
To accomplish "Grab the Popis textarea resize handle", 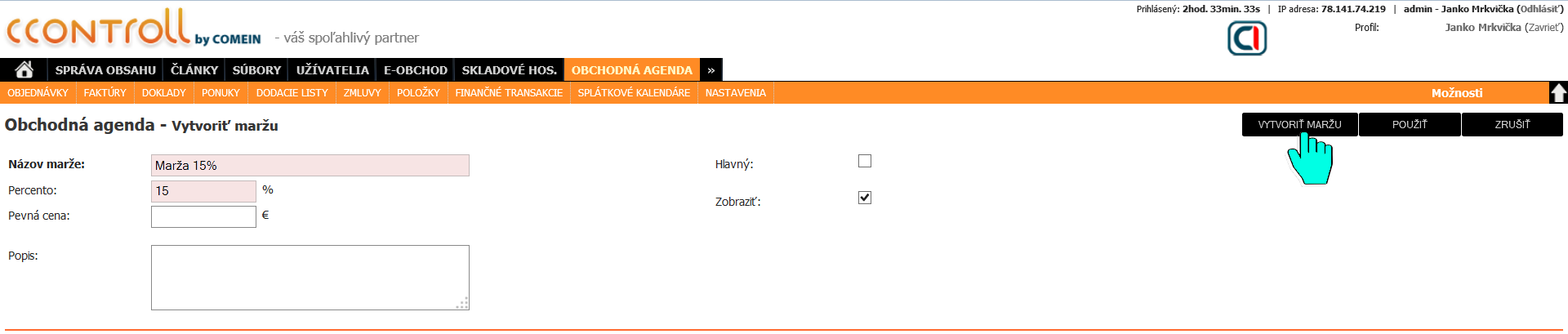I will (x=463, y=304).
